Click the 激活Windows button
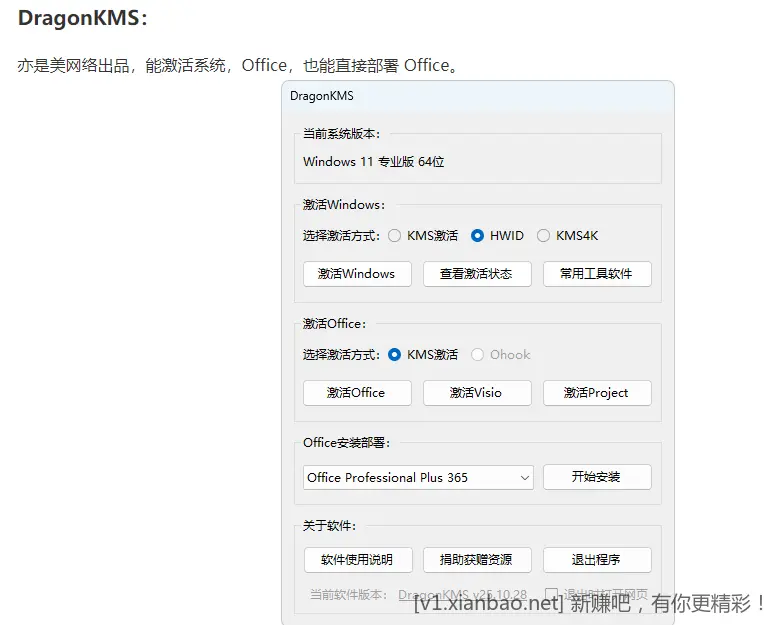782x625 pixels. coord(357,274)
